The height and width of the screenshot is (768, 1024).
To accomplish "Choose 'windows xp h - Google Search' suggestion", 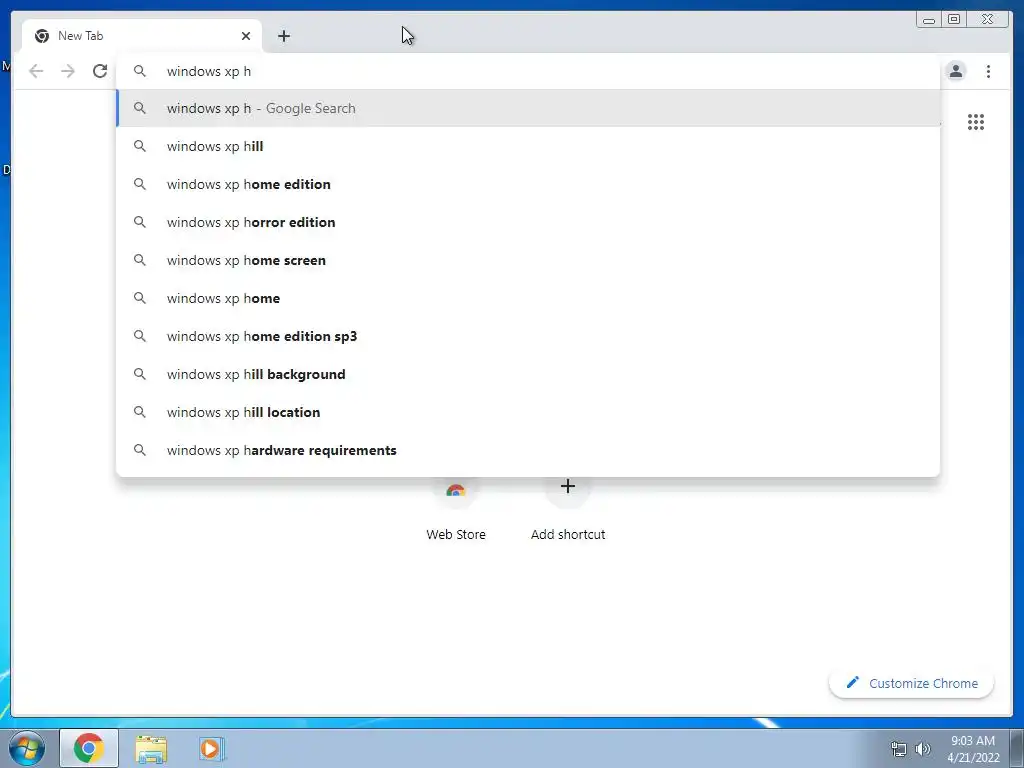I will coord(528,108).
